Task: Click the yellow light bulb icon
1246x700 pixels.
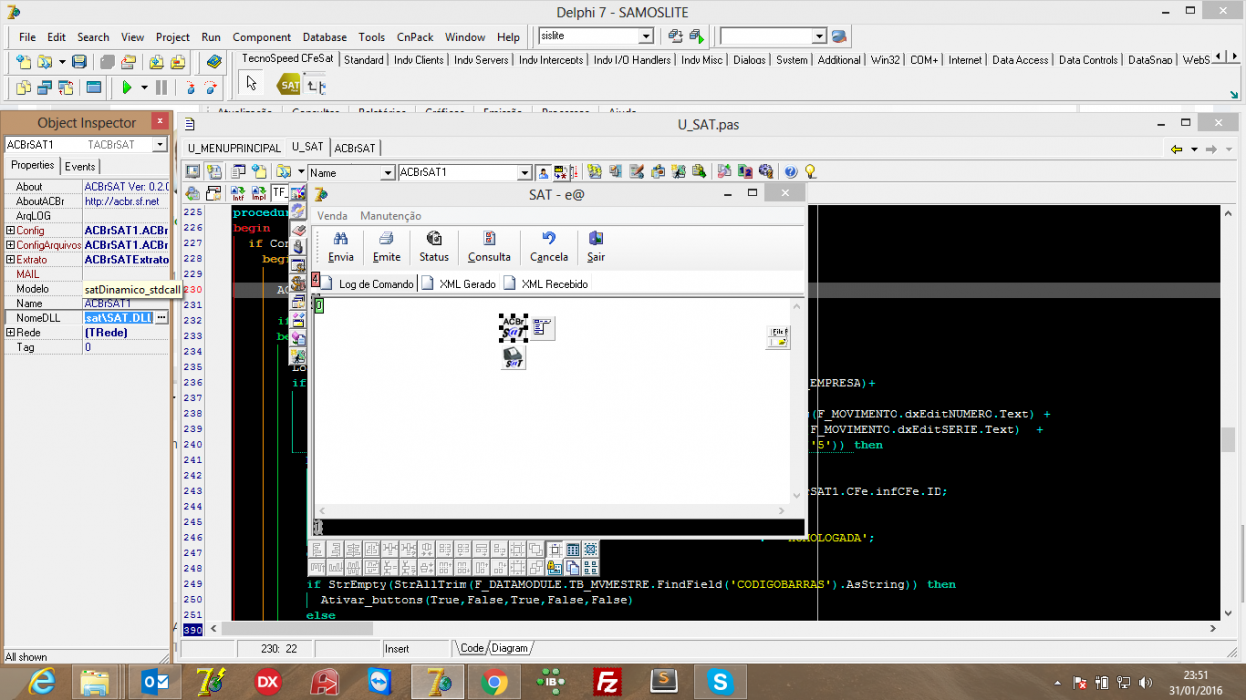Action: [x=811, y=172]
